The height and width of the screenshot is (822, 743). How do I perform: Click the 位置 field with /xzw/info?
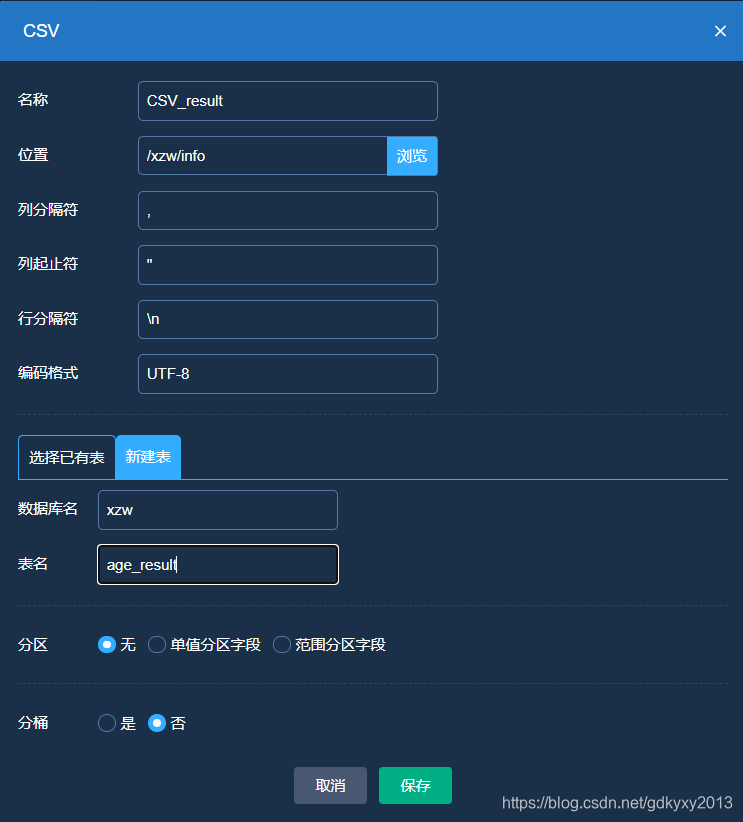[263, 156]
